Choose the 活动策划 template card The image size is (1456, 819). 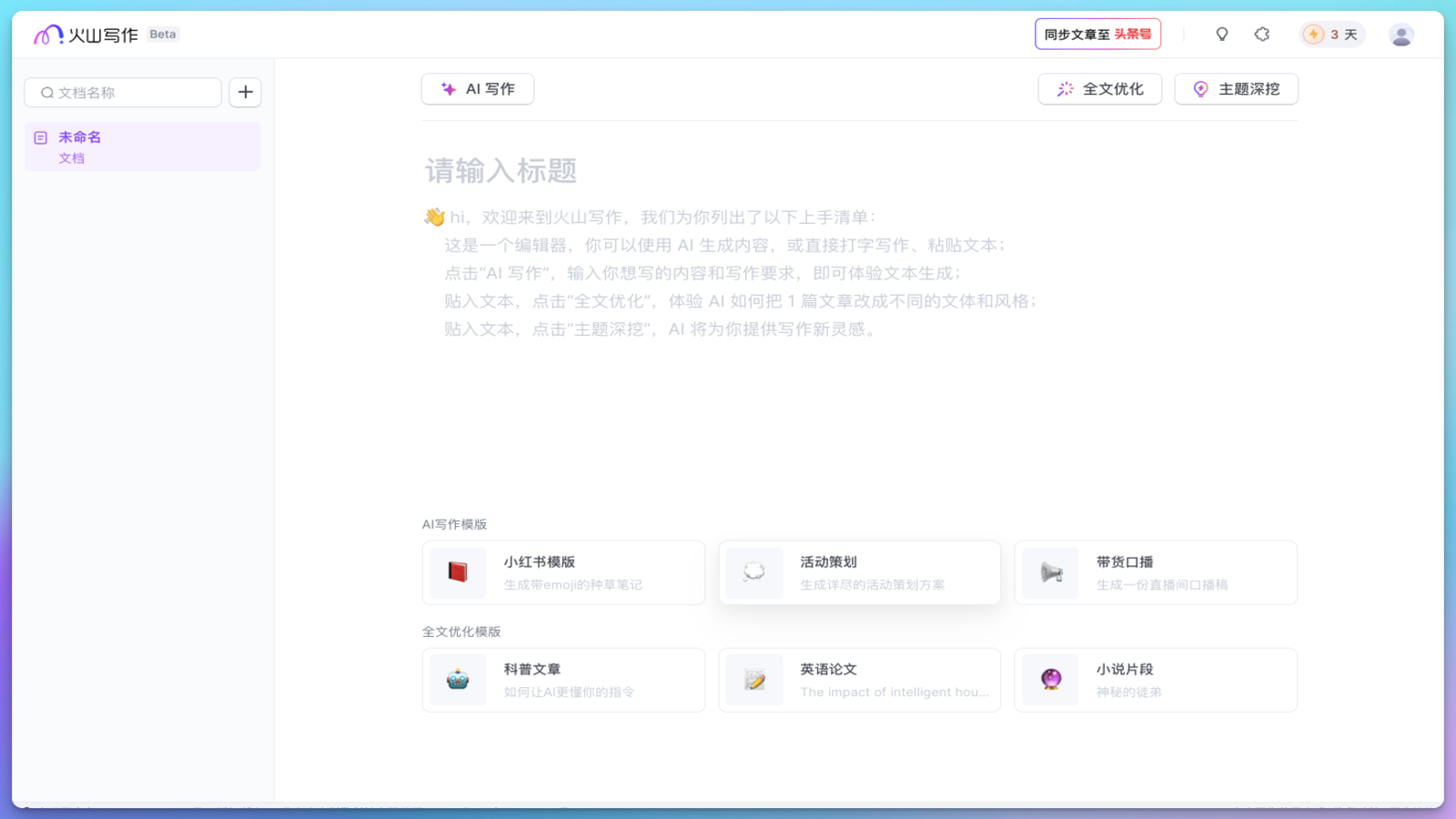coord(859,572)
